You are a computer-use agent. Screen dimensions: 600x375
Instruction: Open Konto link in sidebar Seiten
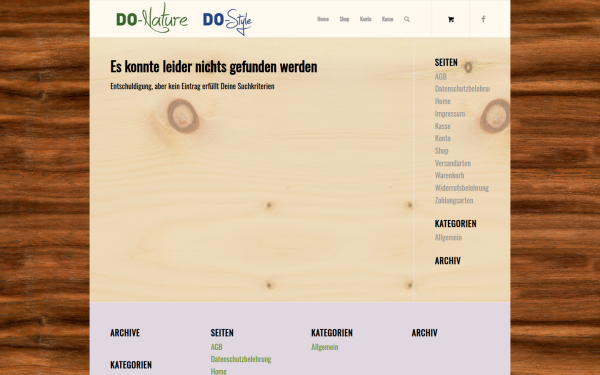tap(443, 138)
